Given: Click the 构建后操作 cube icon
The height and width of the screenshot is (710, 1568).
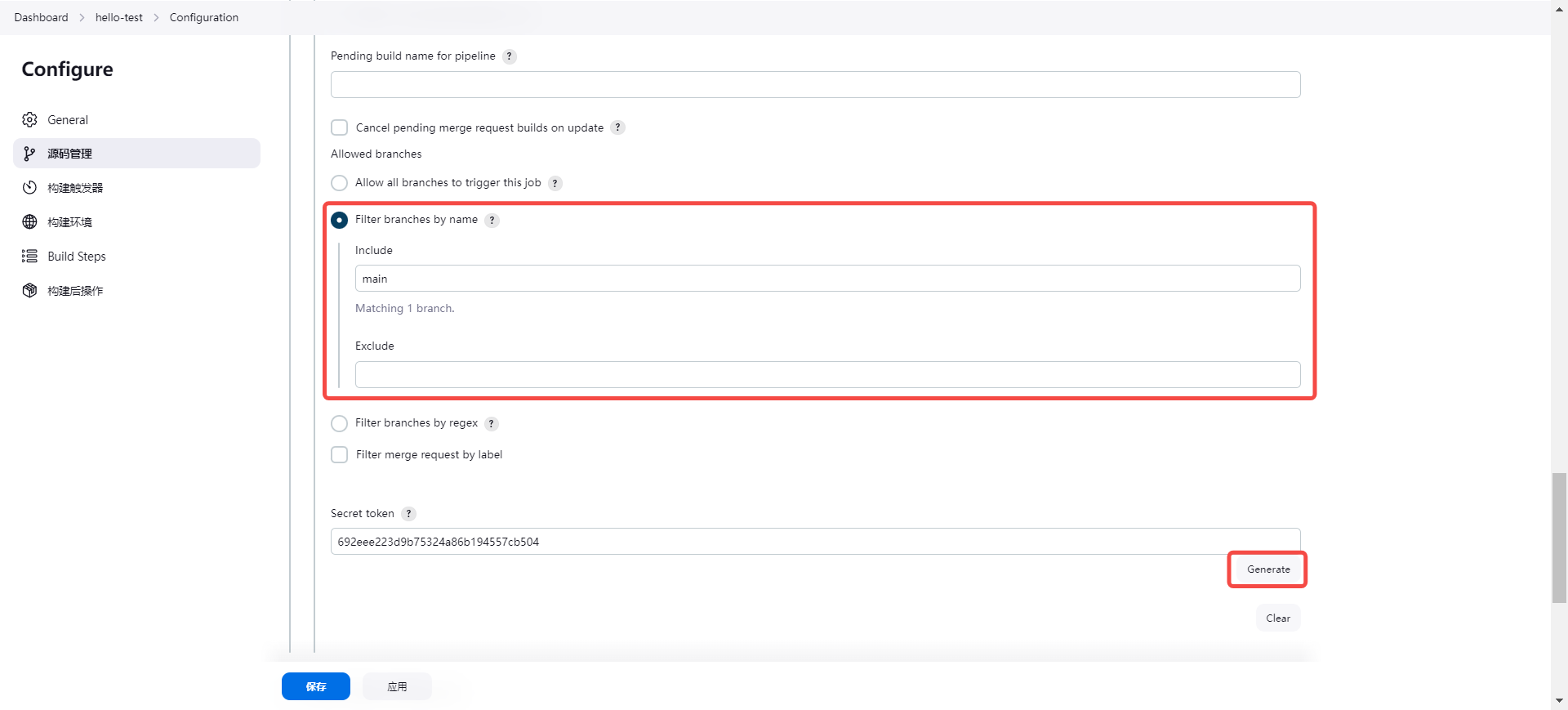Looking at the screenshot, I should coord(30,291).
